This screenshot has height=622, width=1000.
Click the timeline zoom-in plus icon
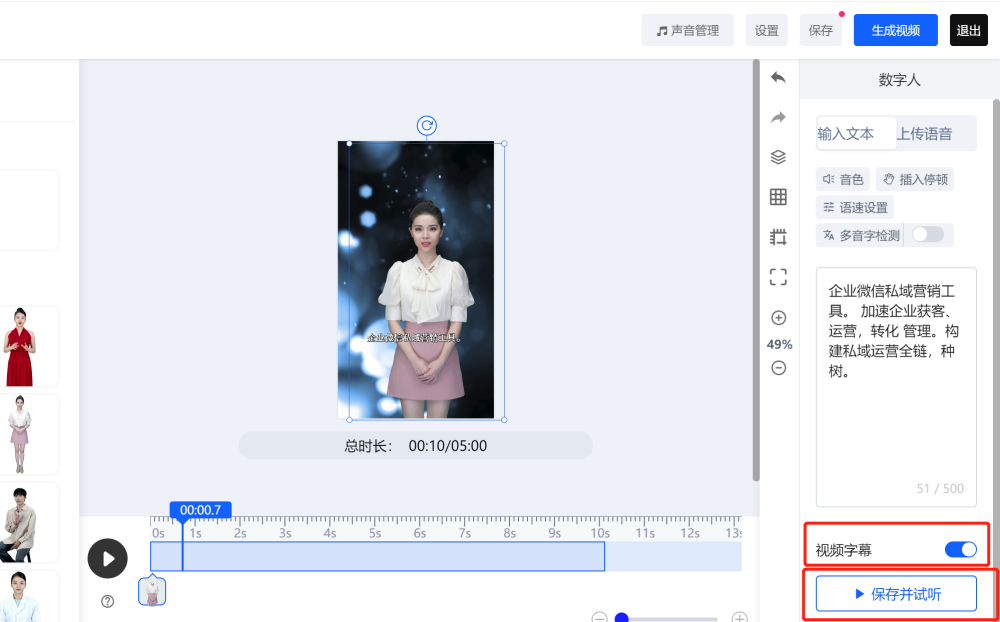[x=739, y=618]
